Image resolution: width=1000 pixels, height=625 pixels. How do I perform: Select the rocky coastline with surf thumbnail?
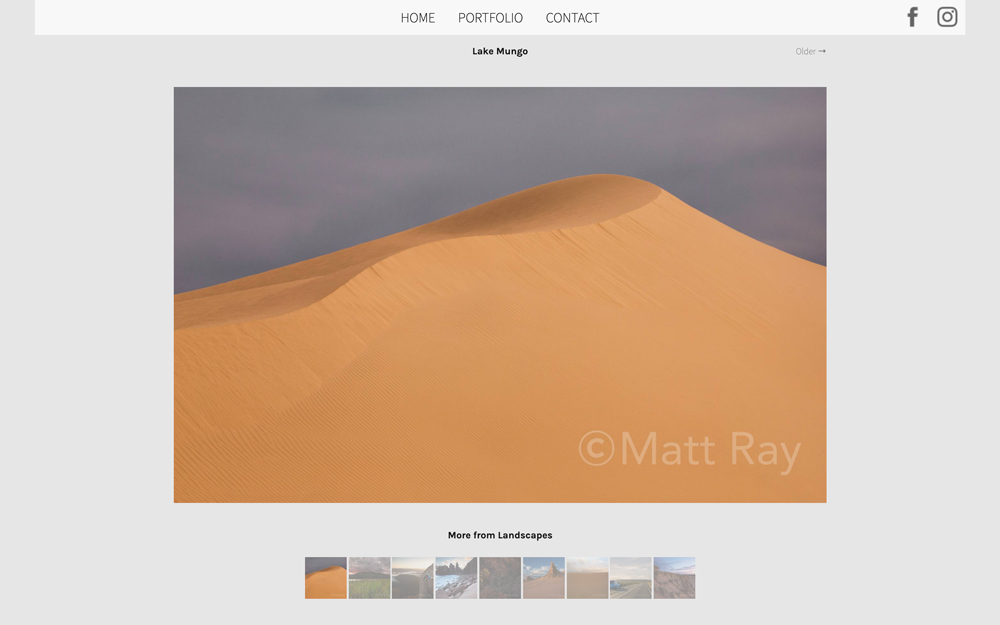pyautogui.click(x=456, y=578)
